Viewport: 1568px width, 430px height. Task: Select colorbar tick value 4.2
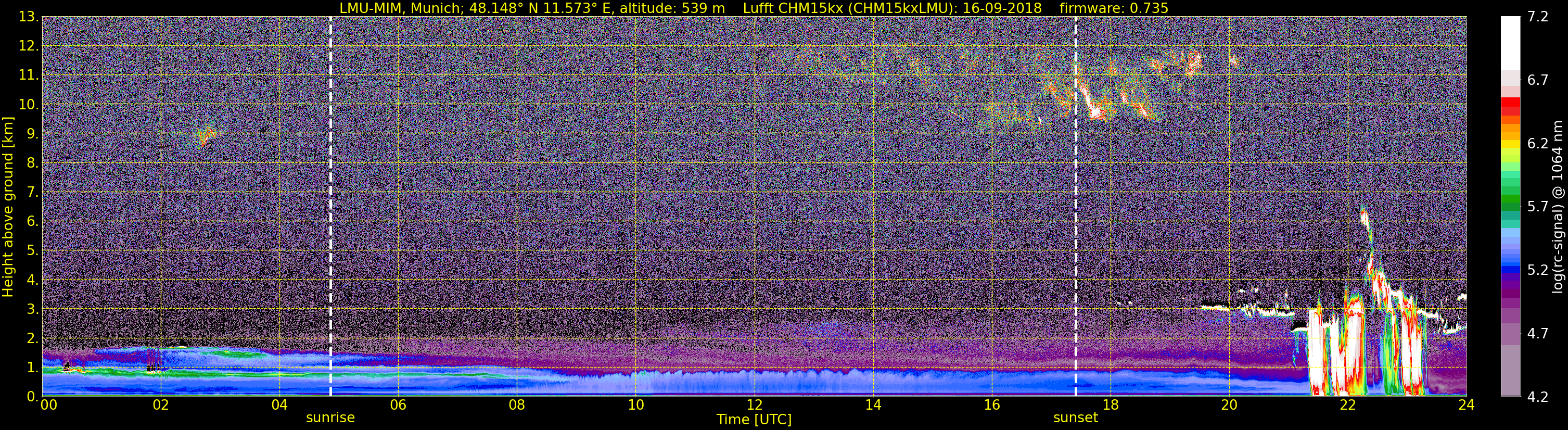[1538, 397]
